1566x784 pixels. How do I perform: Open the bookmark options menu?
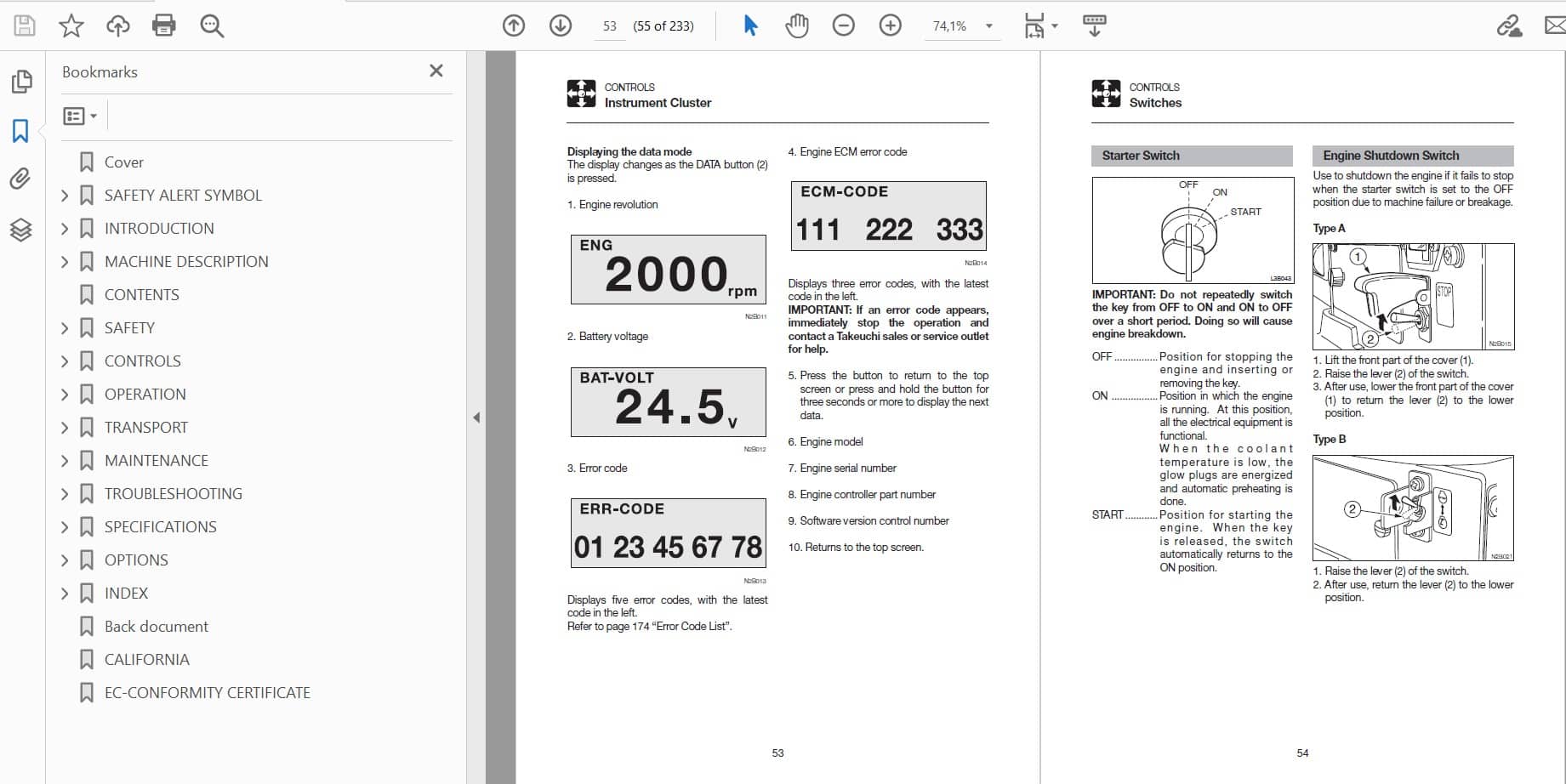click(x=80, y=116)
